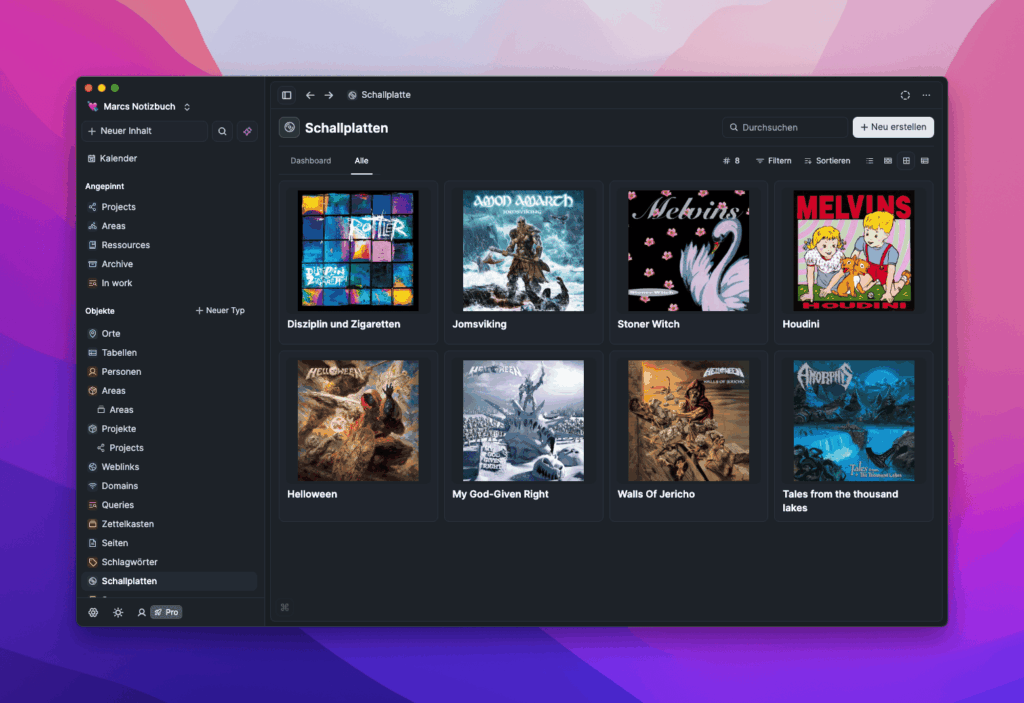The width and height of the screenshot is (1024, 703).
Task: Focus the Durchsuchen search field
Action: 785,127
